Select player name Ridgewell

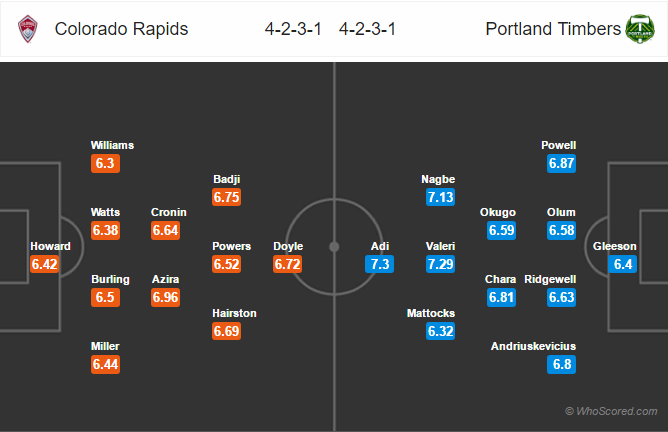coord(550,279)
